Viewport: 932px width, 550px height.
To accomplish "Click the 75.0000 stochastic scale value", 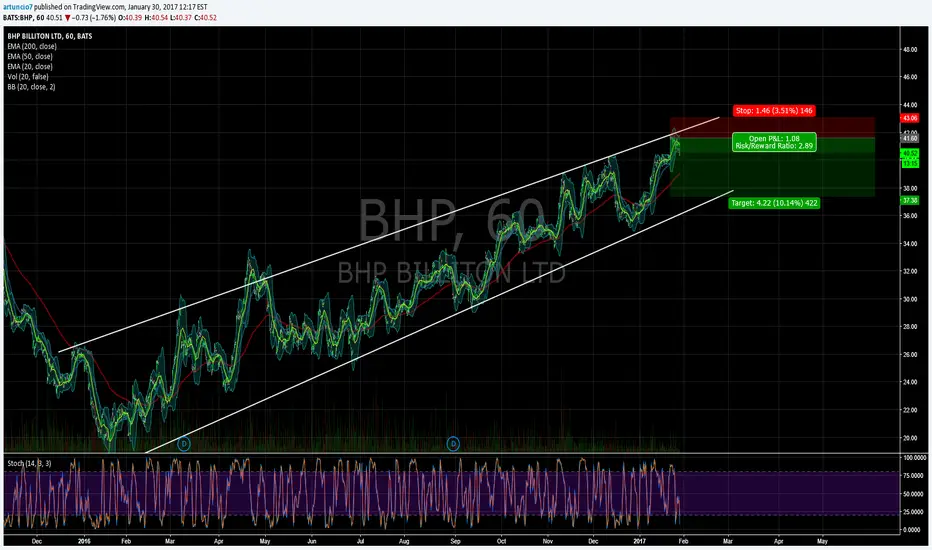I will coord(915,476).
